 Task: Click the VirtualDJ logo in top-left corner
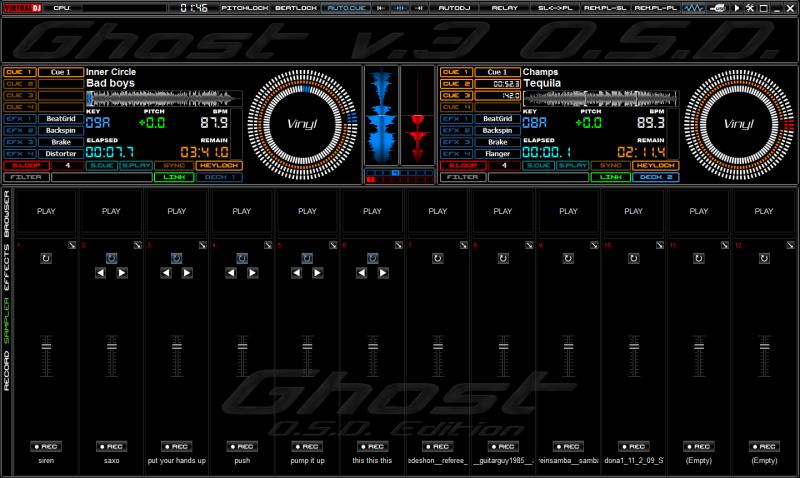[x=22, y=8]
